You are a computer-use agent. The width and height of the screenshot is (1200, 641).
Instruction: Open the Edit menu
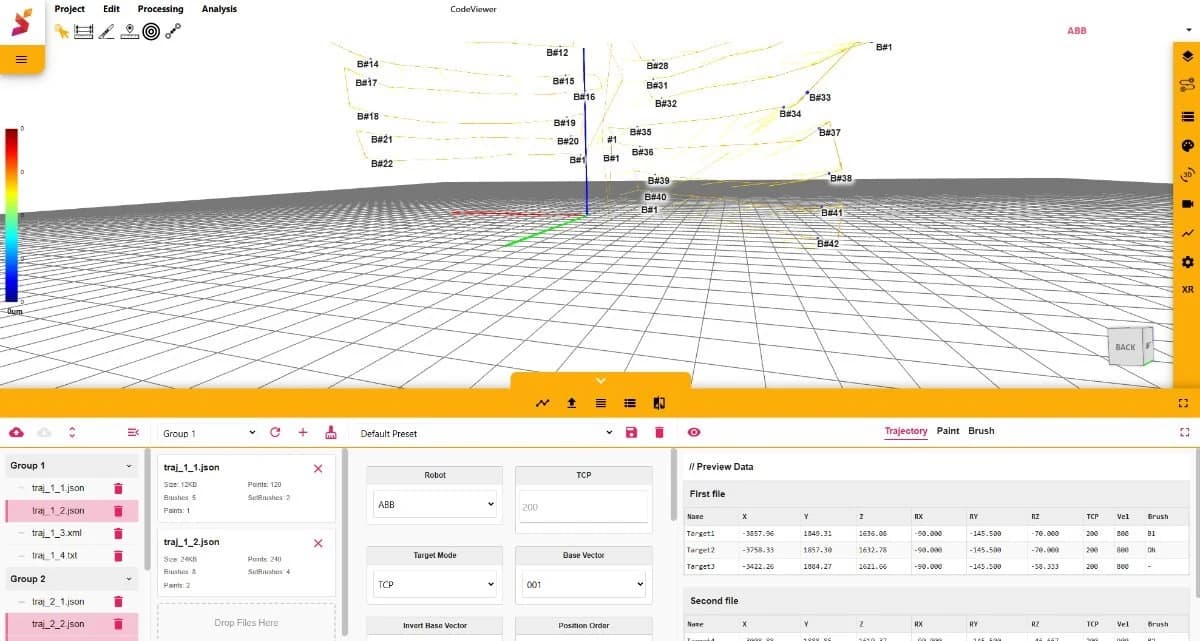click(x=111, y=9)
